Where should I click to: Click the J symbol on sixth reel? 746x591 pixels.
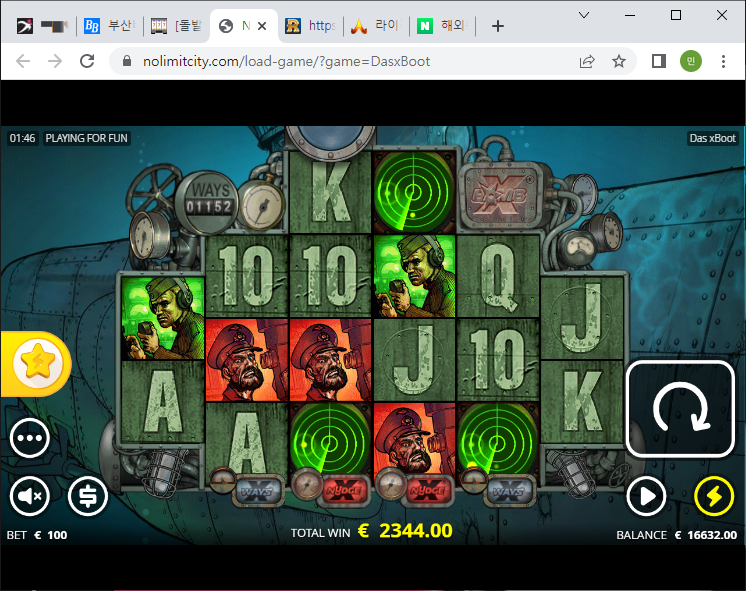pos(582,318)
